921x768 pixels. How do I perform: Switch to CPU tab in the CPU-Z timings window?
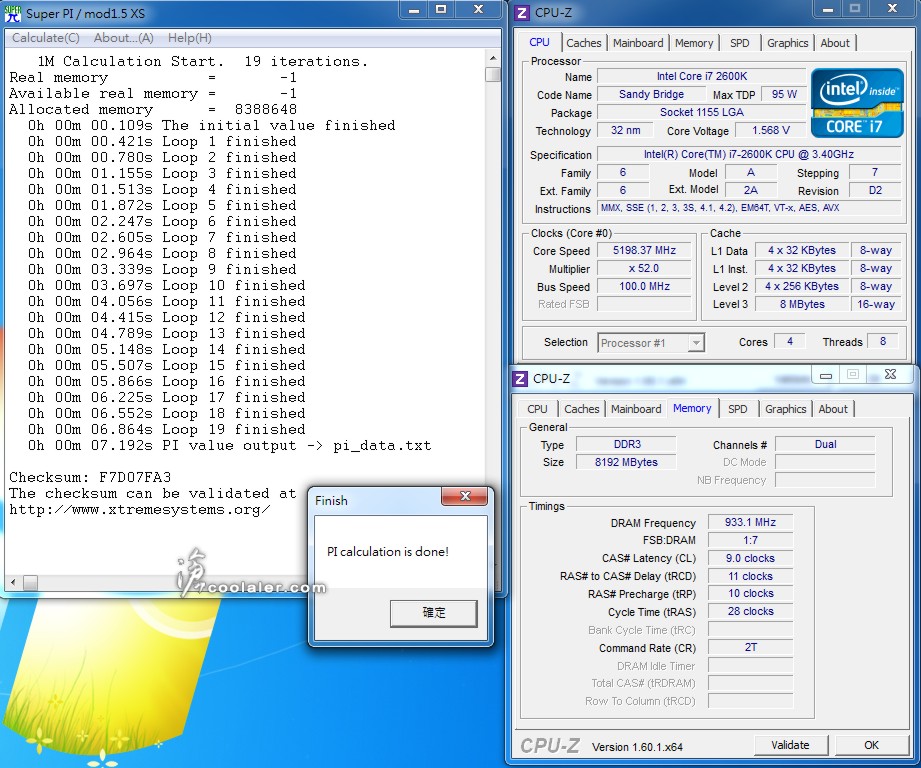537,409
